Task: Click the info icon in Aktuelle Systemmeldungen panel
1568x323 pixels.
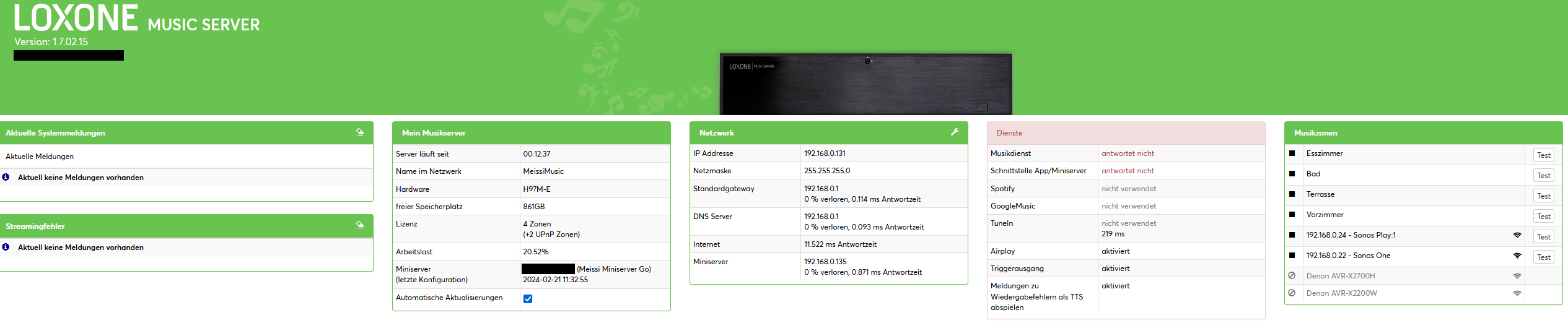Action: [x=6, y=177]
